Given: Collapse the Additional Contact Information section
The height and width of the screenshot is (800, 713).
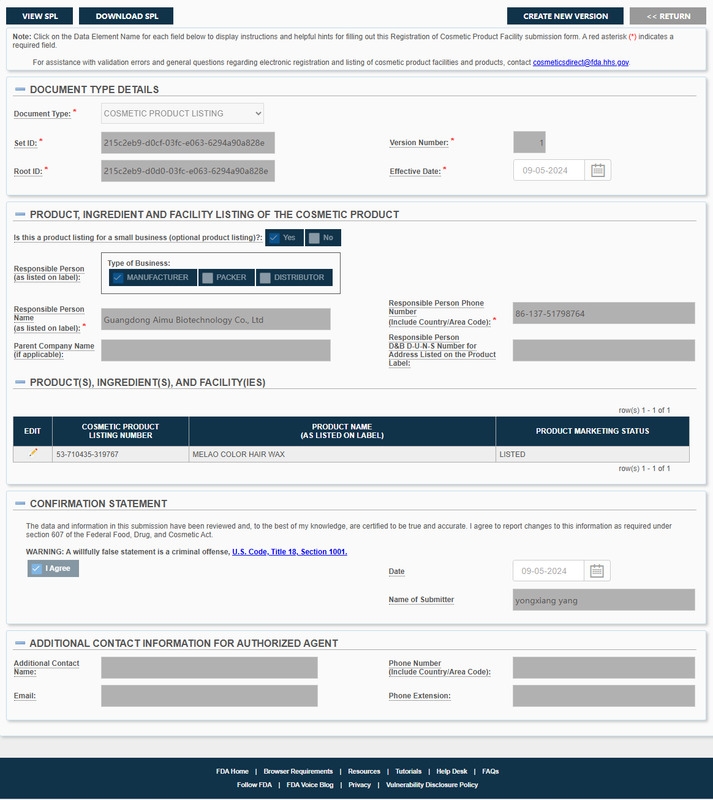Looking at the screenshot, I should click(x=20, y=643).
